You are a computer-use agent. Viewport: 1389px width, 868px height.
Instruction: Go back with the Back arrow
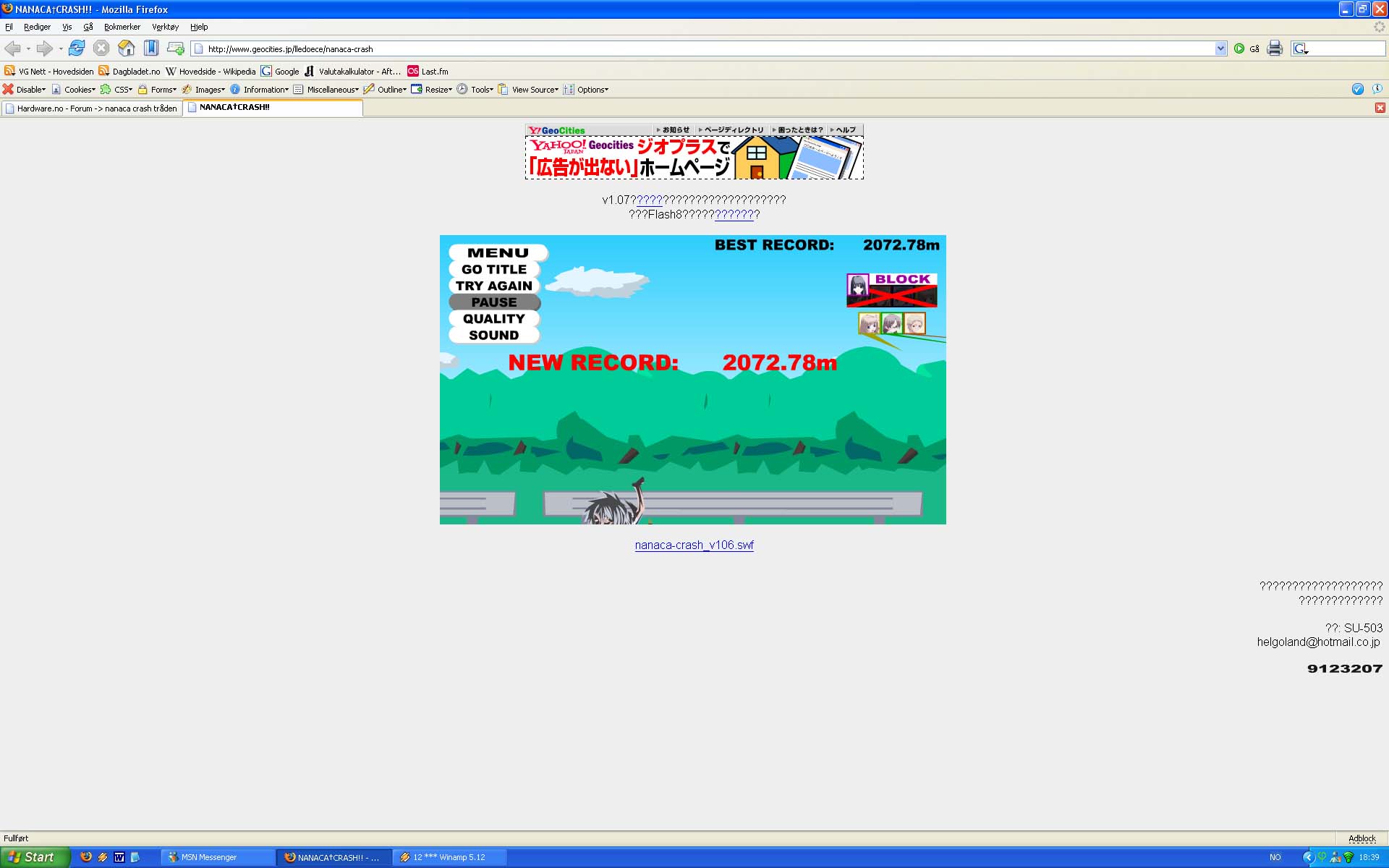point(12,48)
